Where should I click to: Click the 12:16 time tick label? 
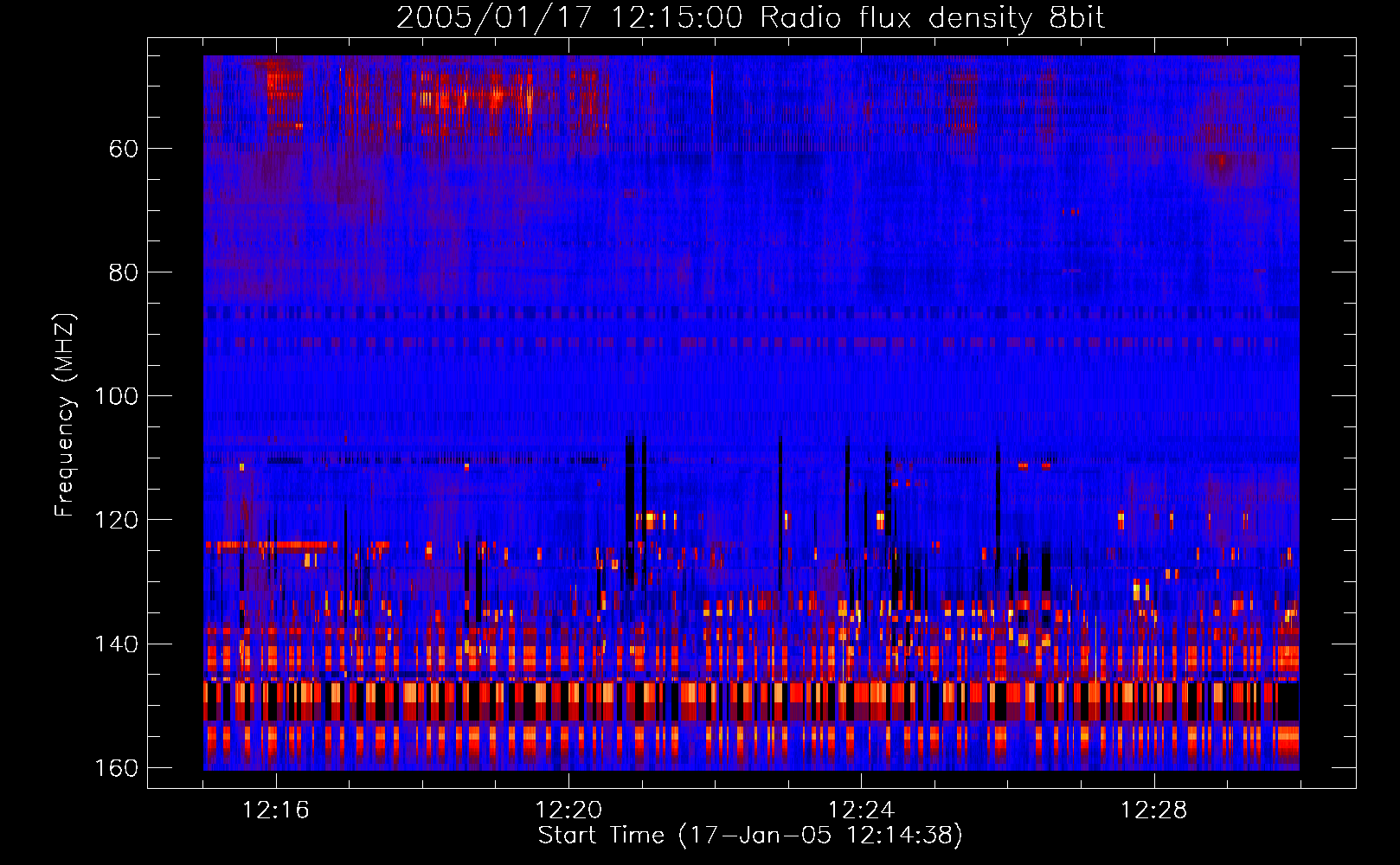coord(276,811)
